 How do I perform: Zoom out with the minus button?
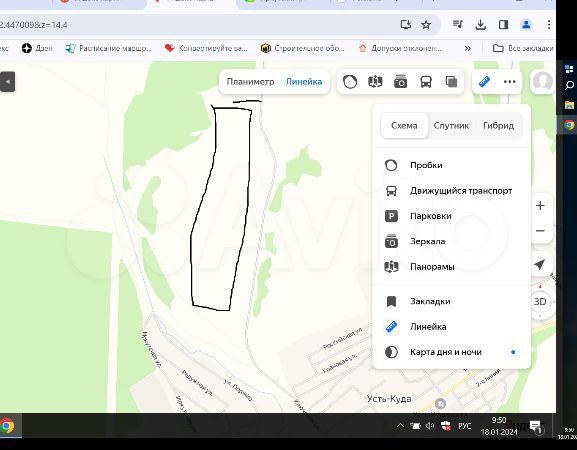click(x=540, y=231)
